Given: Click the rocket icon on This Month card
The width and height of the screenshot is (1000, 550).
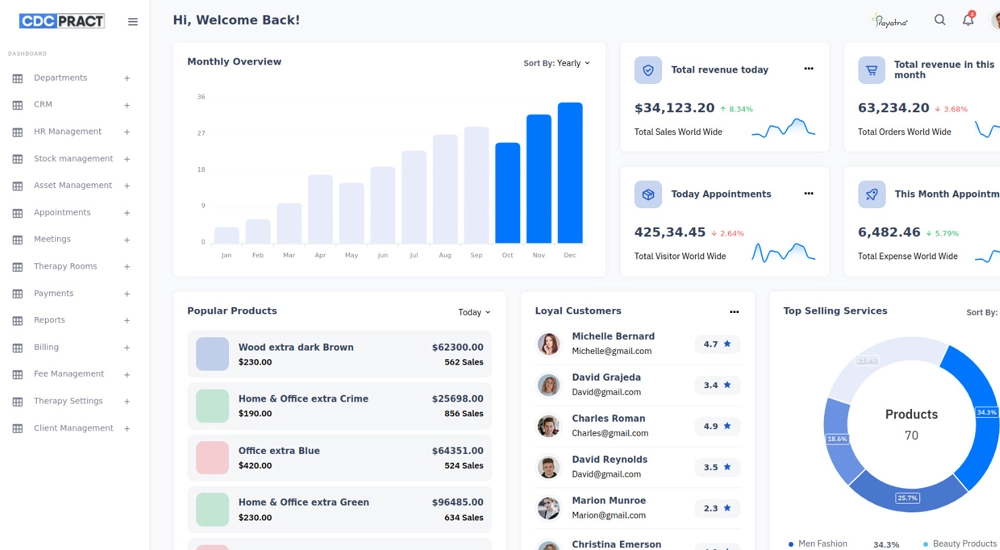Looking at the screenshot, I should [871, 194].
